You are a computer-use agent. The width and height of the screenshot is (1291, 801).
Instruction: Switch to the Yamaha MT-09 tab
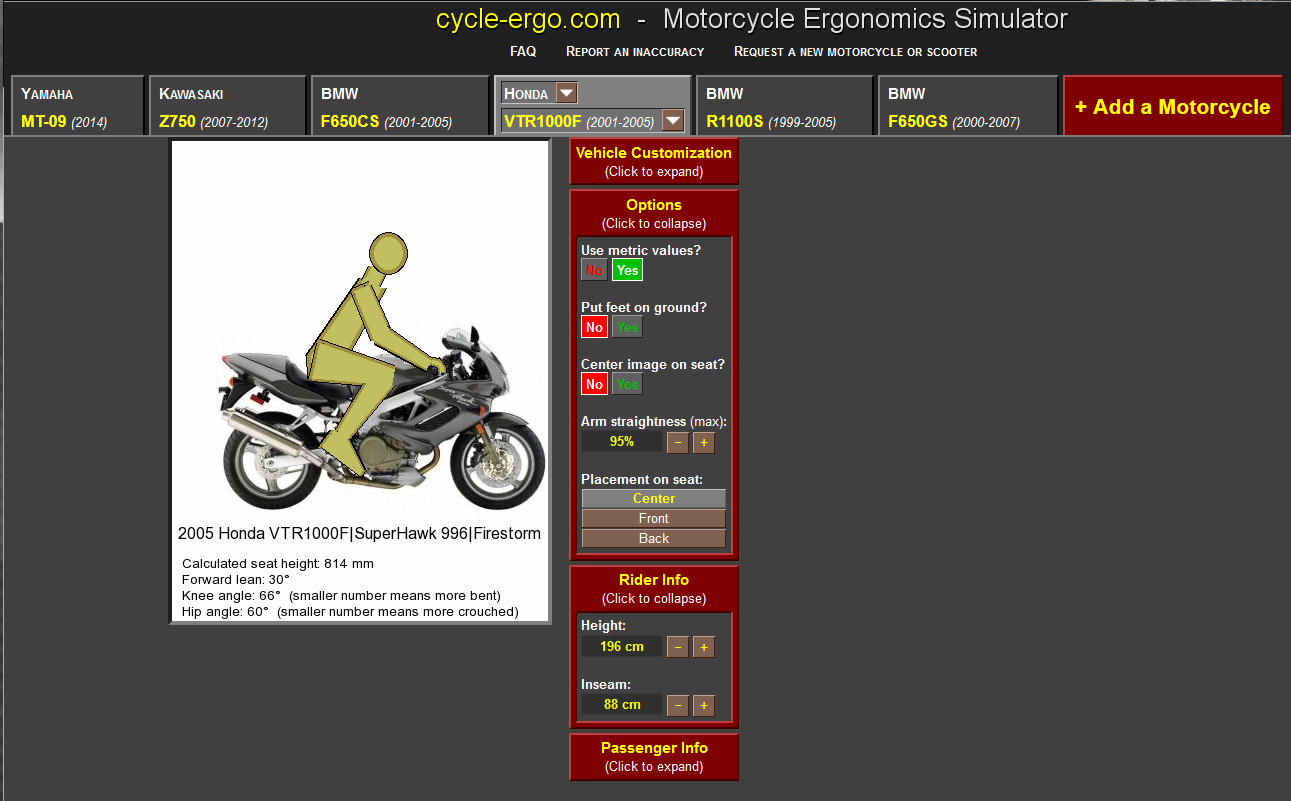[x=77, y=107]
